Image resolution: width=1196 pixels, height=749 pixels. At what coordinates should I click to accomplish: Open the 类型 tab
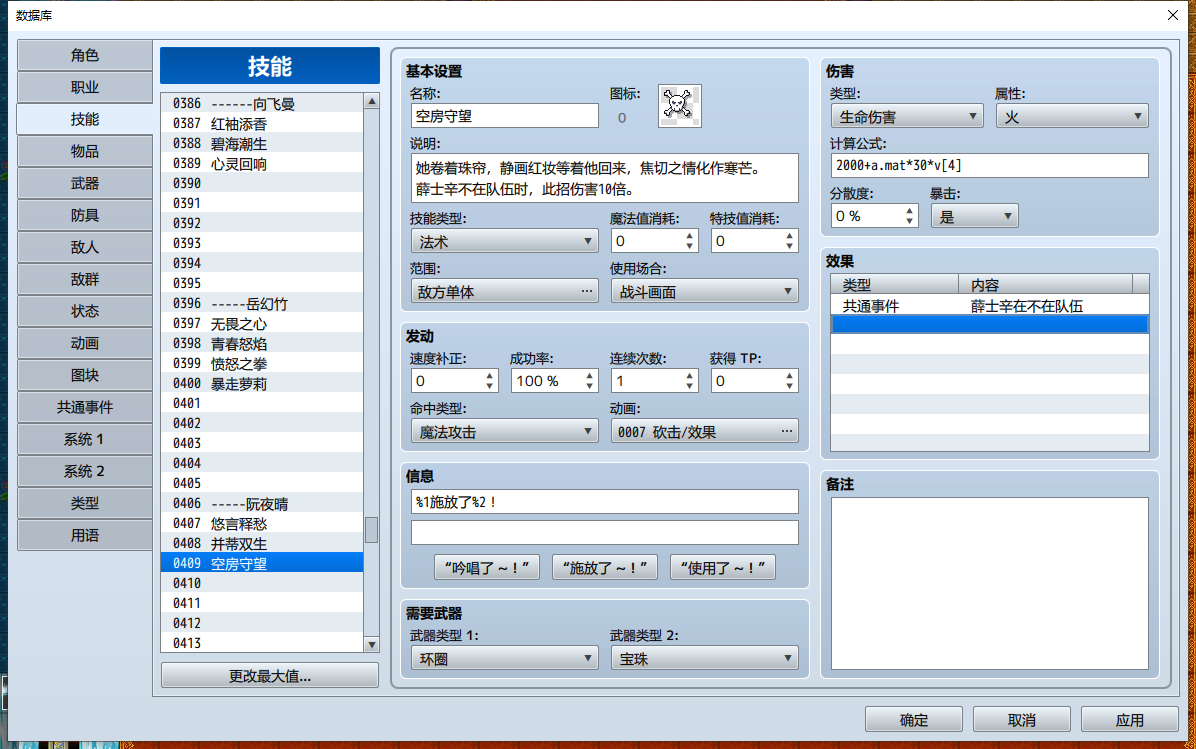click(x=85, y=503)
